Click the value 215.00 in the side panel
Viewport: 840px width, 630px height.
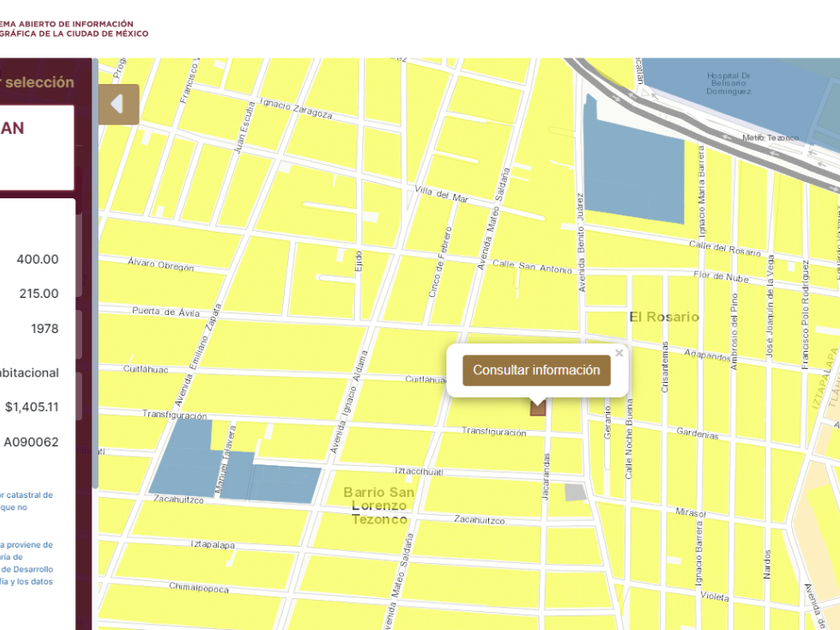[x=39, y=294]
